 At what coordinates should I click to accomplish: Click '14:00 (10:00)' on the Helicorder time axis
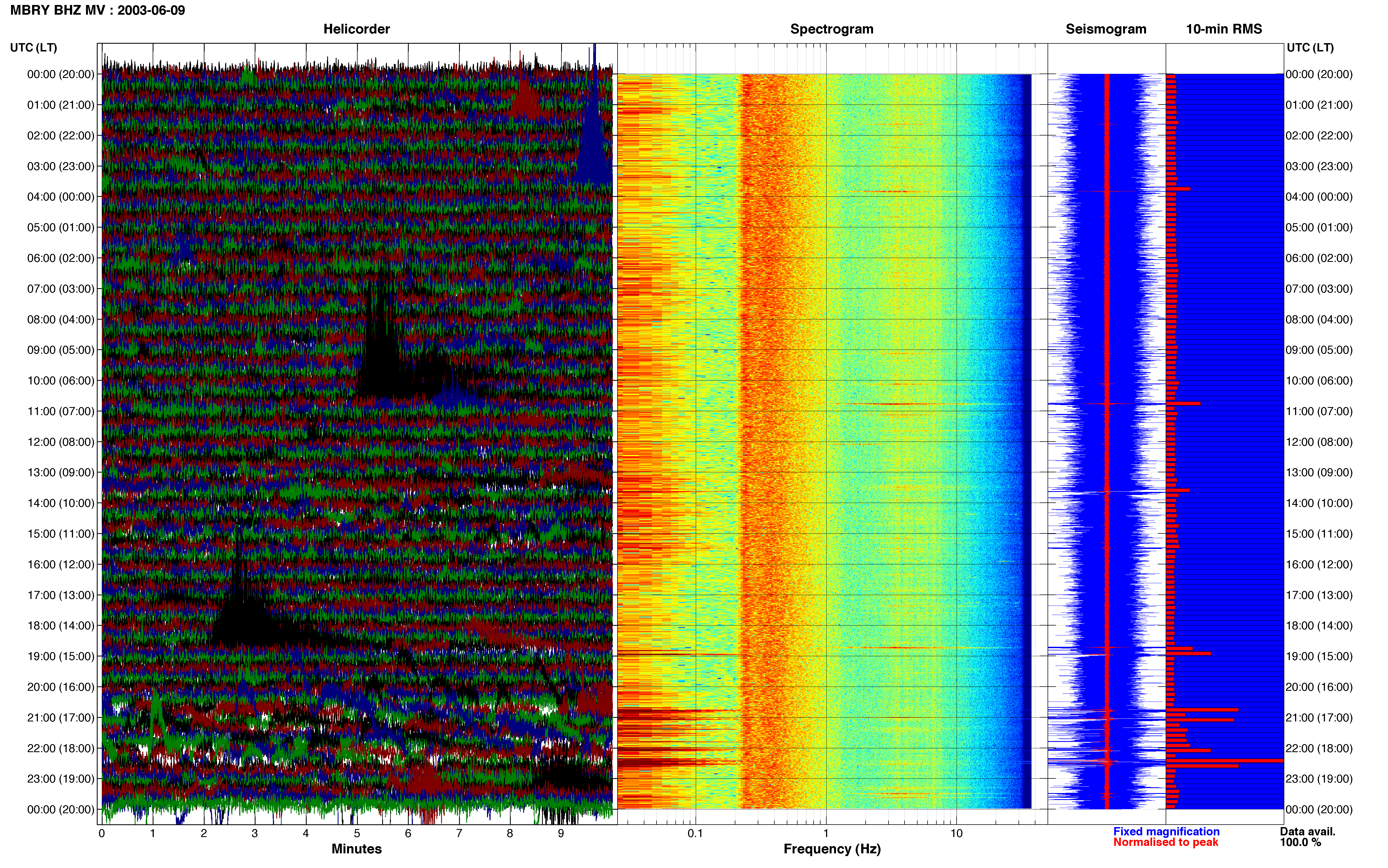61,504
